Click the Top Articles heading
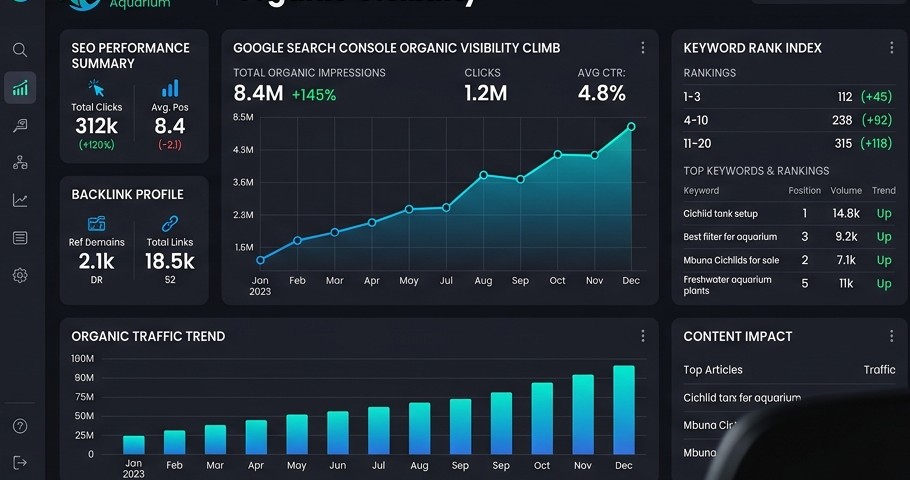910x480 pixels. click(713, 370)
